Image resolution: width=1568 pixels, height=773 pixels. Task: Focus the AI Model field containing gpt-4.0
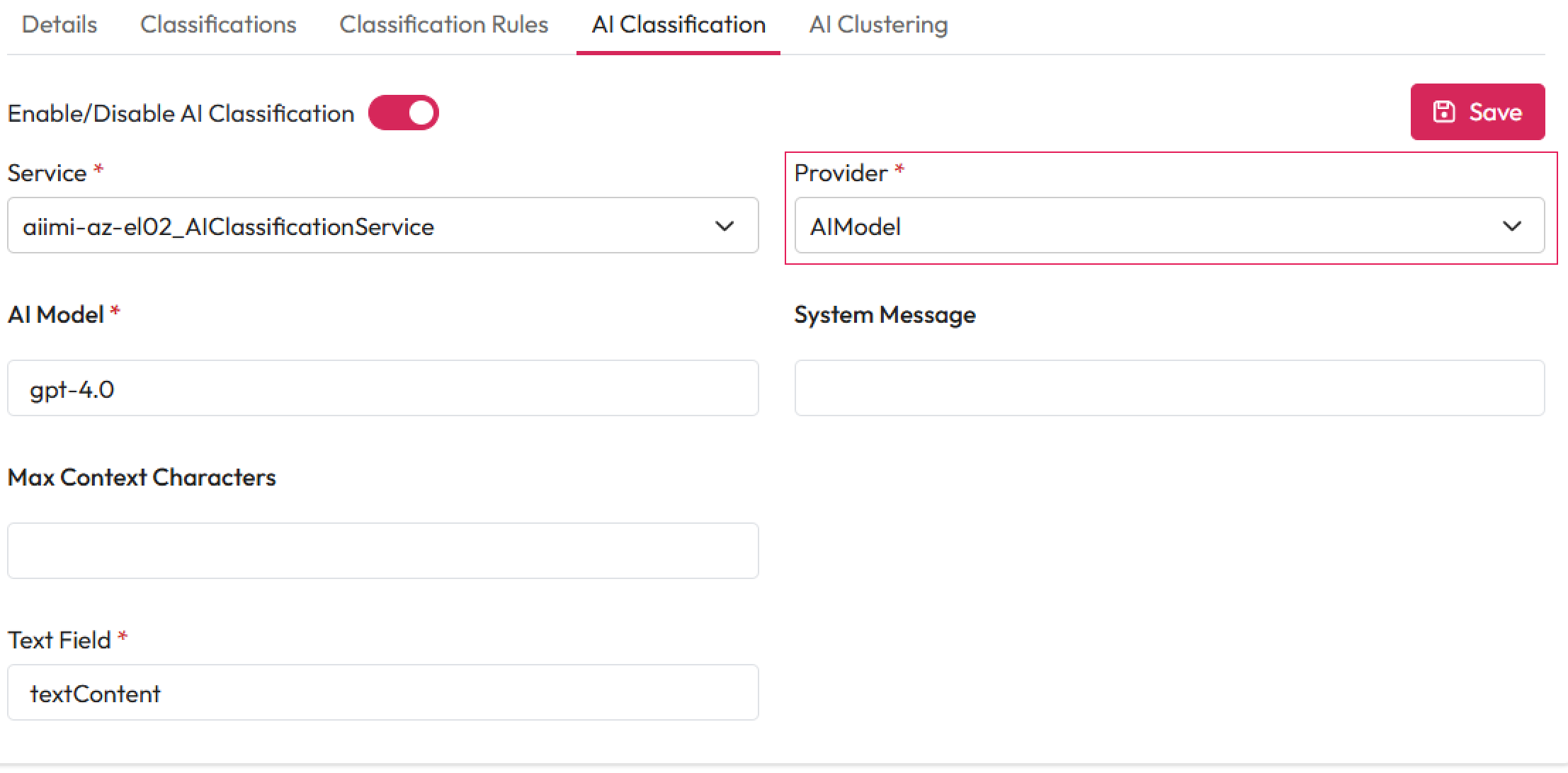pyautogui.click(x=382, y=389)
